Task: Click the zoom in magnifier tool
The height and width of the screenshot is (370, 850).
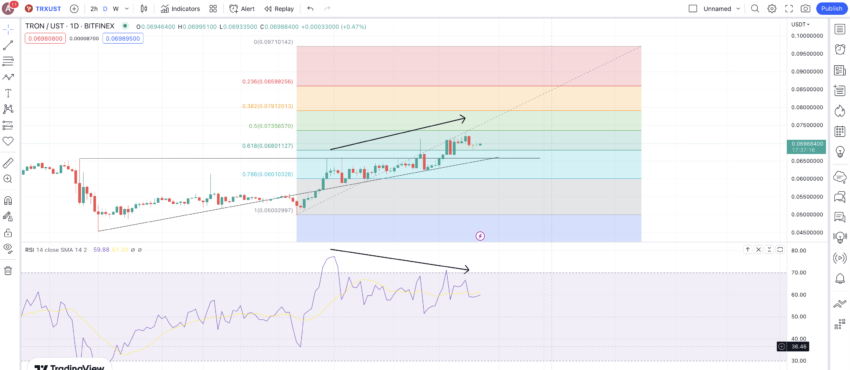Action: 8,179
